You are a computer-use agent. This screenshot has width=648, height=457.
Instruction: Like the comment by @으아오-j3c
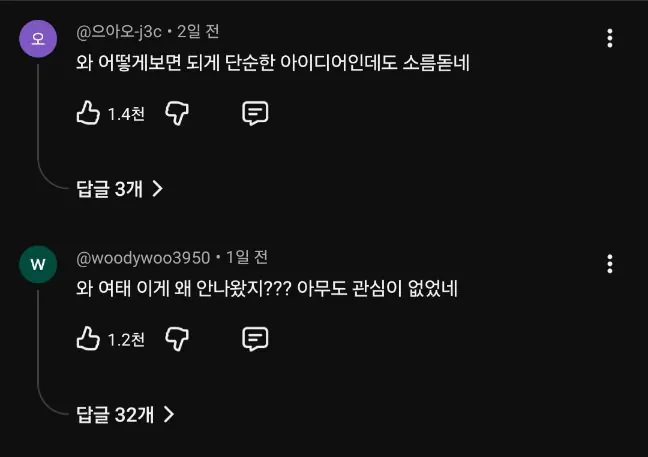(x=89, y=113)
